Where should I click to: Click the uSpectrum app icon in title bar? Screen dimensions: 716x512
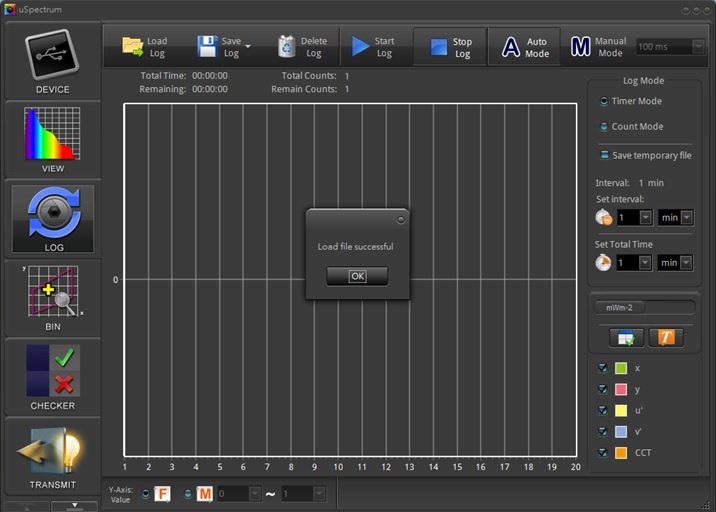10,9
